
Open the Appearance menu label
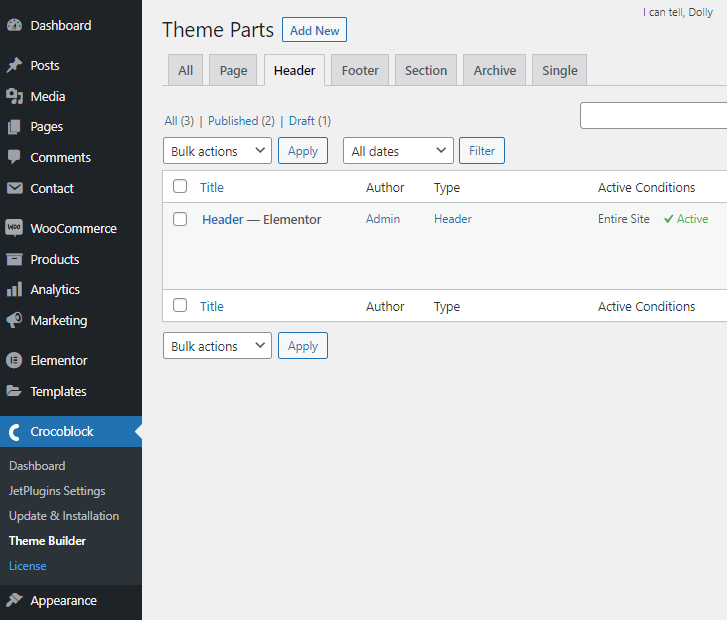pos(64,601)
